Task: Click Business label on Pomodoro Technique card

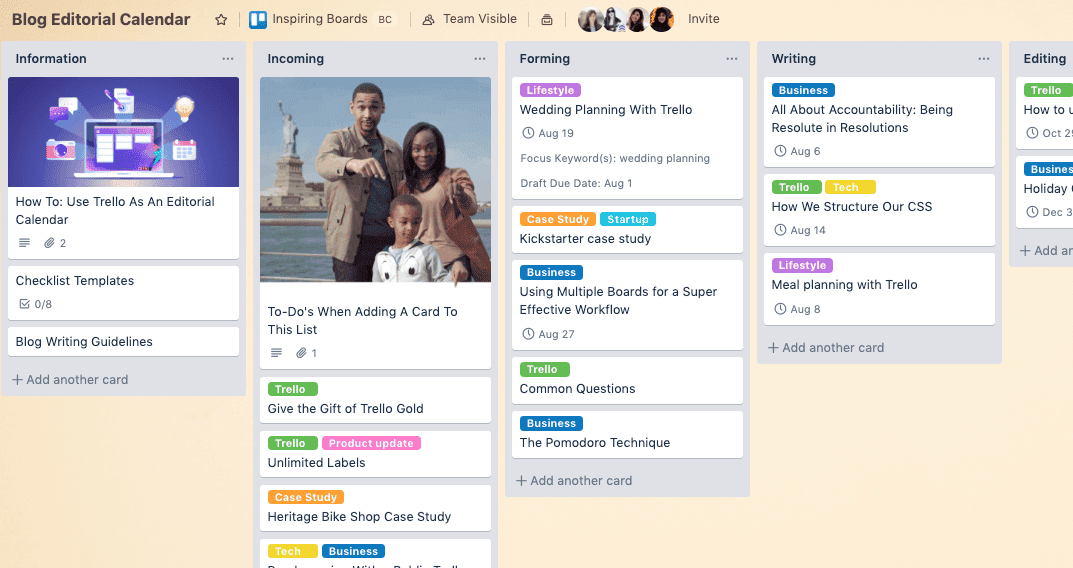Action: 551,424
